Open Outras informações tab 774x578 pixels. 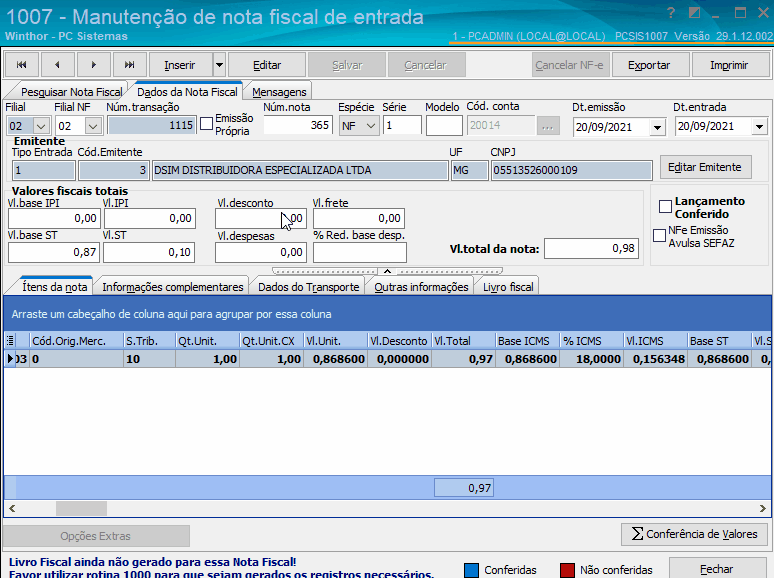click(421, 287)
